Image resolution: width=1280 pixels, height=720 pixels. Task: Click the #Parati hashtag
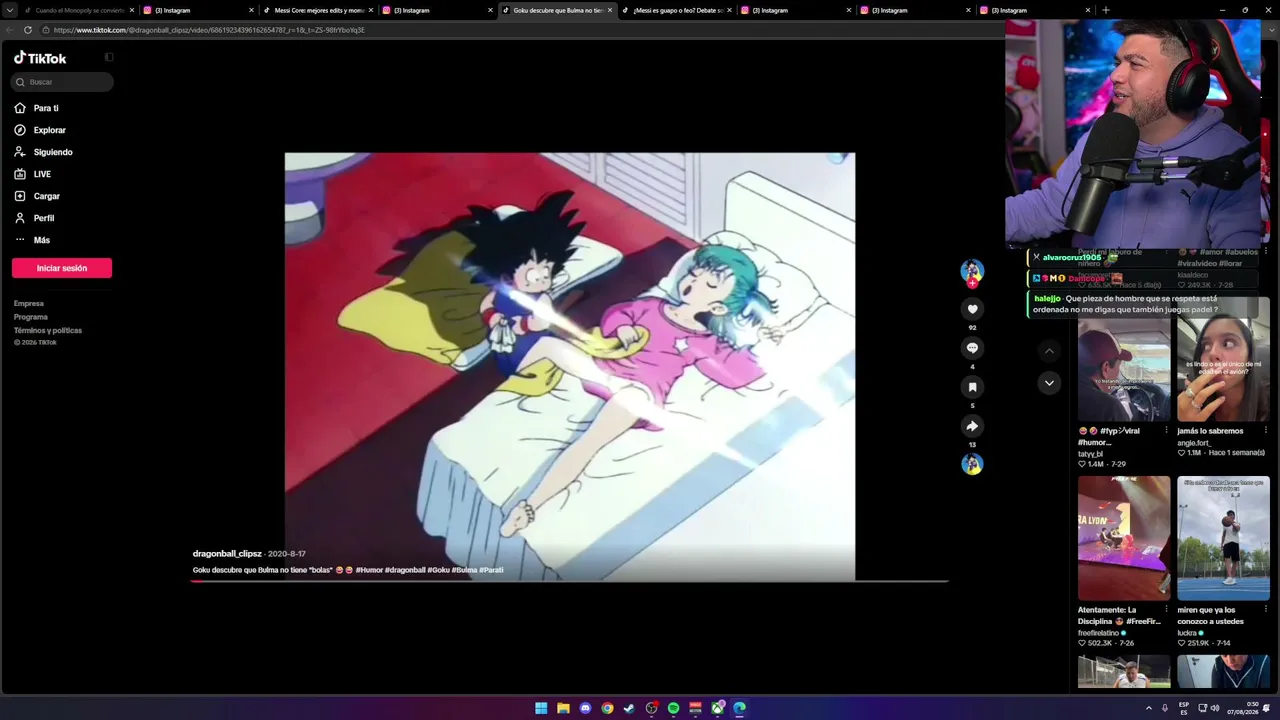tap(491, 570)
